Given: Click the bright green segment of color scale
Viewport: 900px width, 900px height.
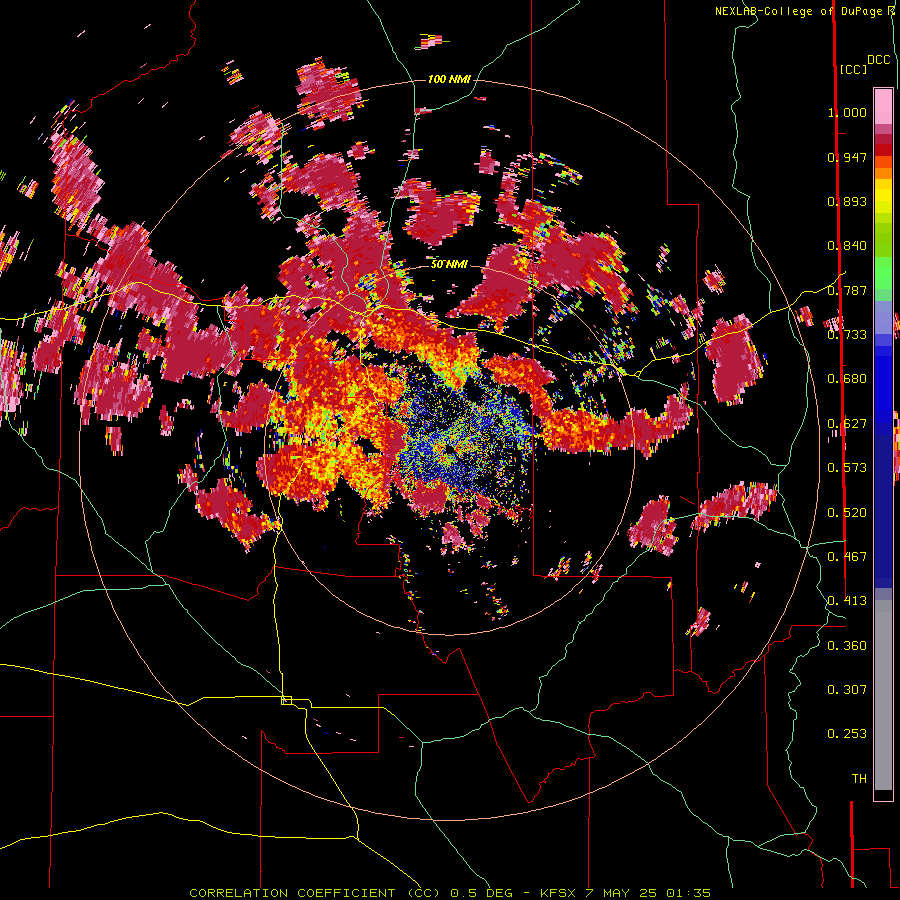Looking at the screenshot, I should [883, 273].
